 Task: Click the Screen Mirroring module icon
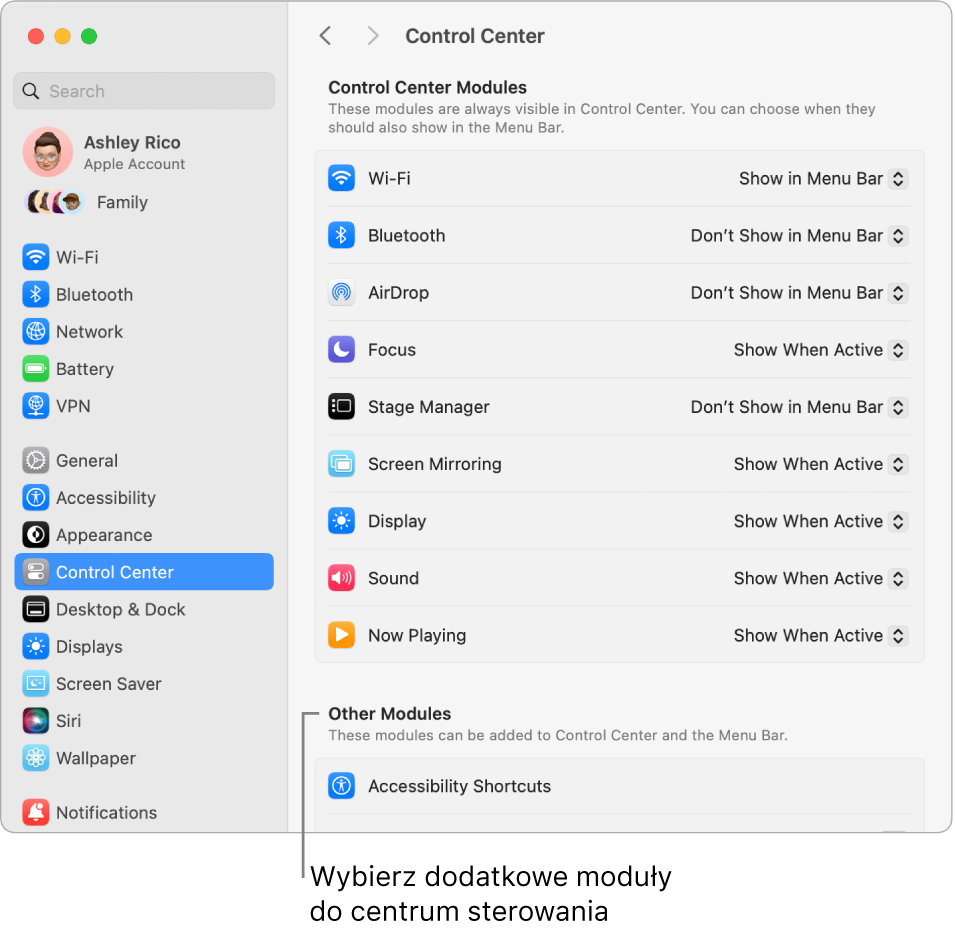342,463
